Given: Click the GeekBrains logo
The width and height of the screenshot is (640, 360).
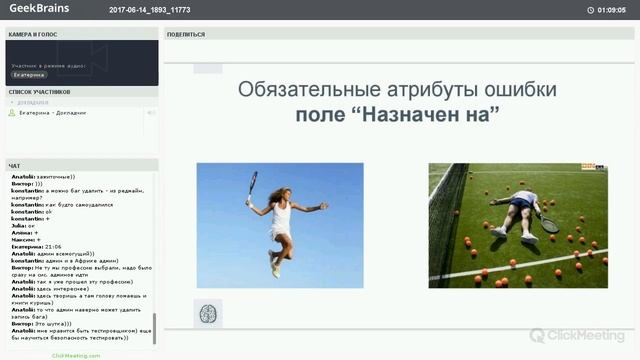Looking at the screenshot, I should [x=39, y=8].
